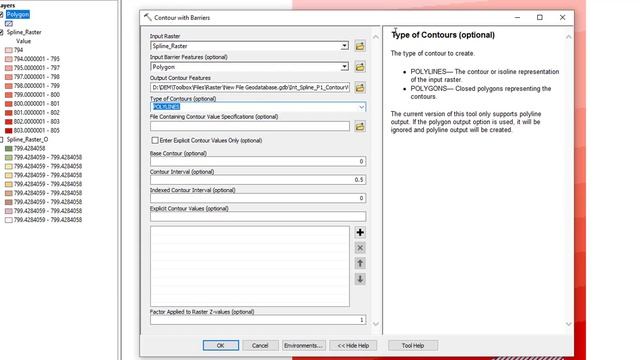
Task: Close the Contour with Barriers dialog
Action: (562, 17)
